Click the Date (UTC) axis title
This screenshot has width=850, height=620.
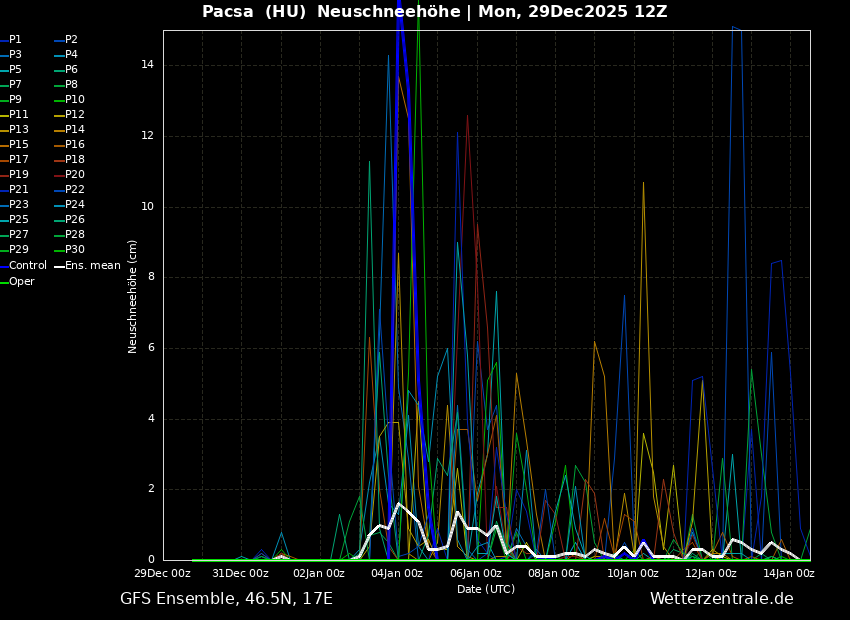tap(486, 589)
